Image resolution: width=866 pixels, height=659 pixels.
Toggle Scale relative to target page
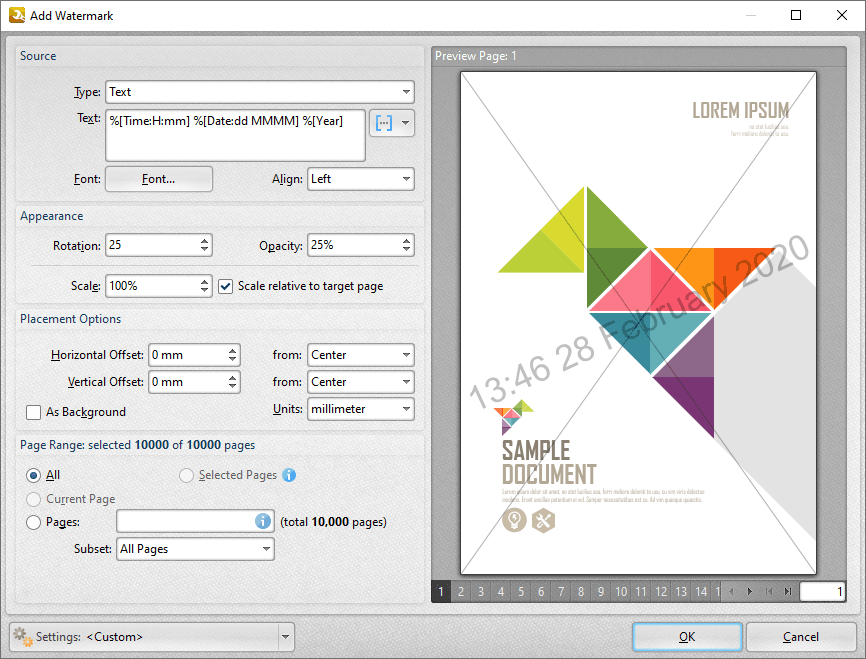pos(226,286)
